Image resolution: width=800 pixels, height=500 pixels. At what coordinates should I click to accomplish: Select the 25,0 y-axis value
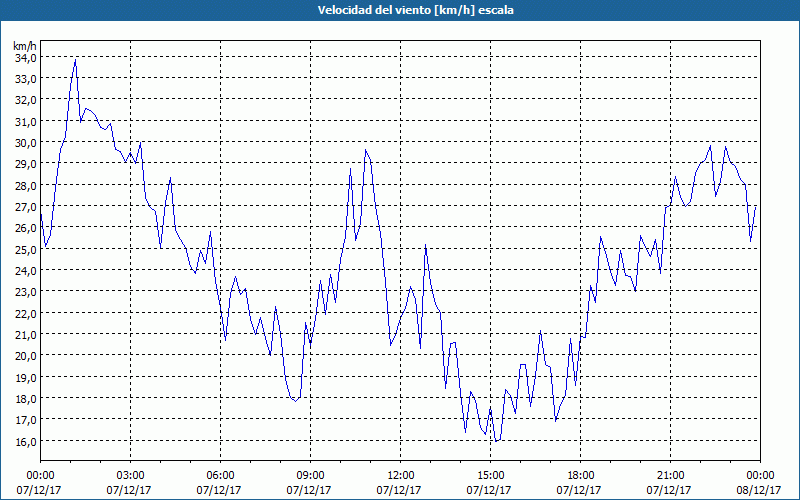(25, 249)
